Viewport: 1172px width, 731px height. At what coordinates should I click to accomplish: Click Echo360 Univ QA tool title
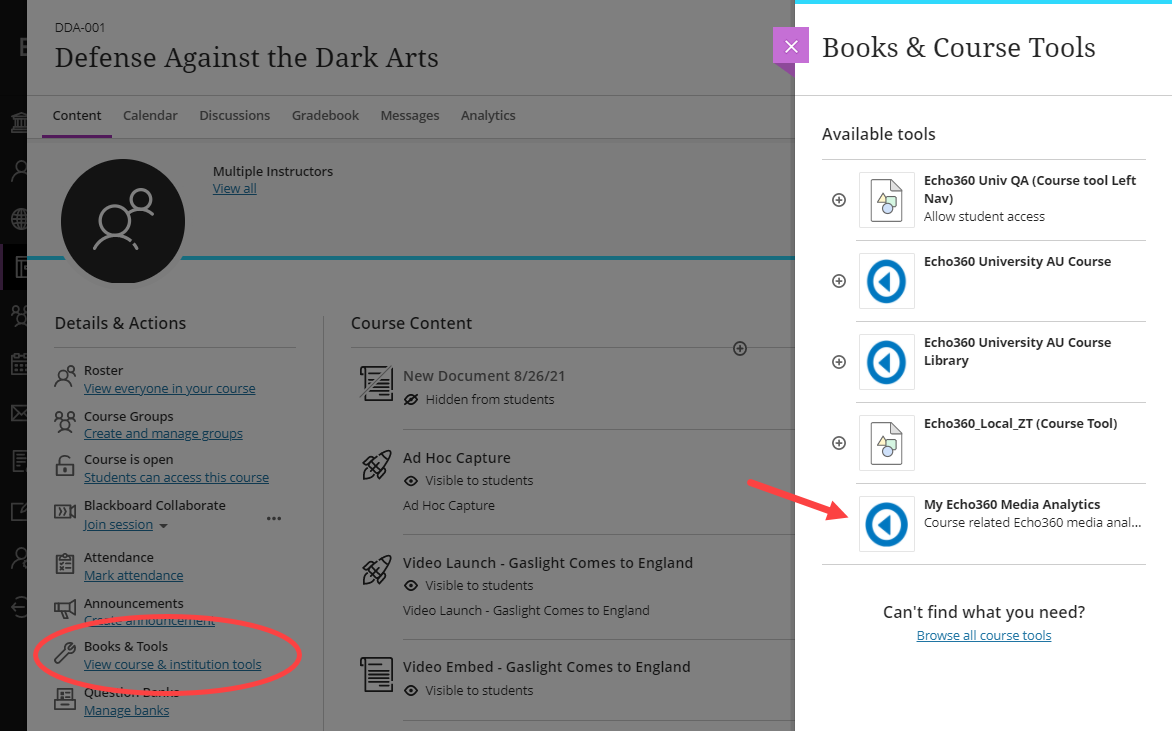(x=1029, y=189)
